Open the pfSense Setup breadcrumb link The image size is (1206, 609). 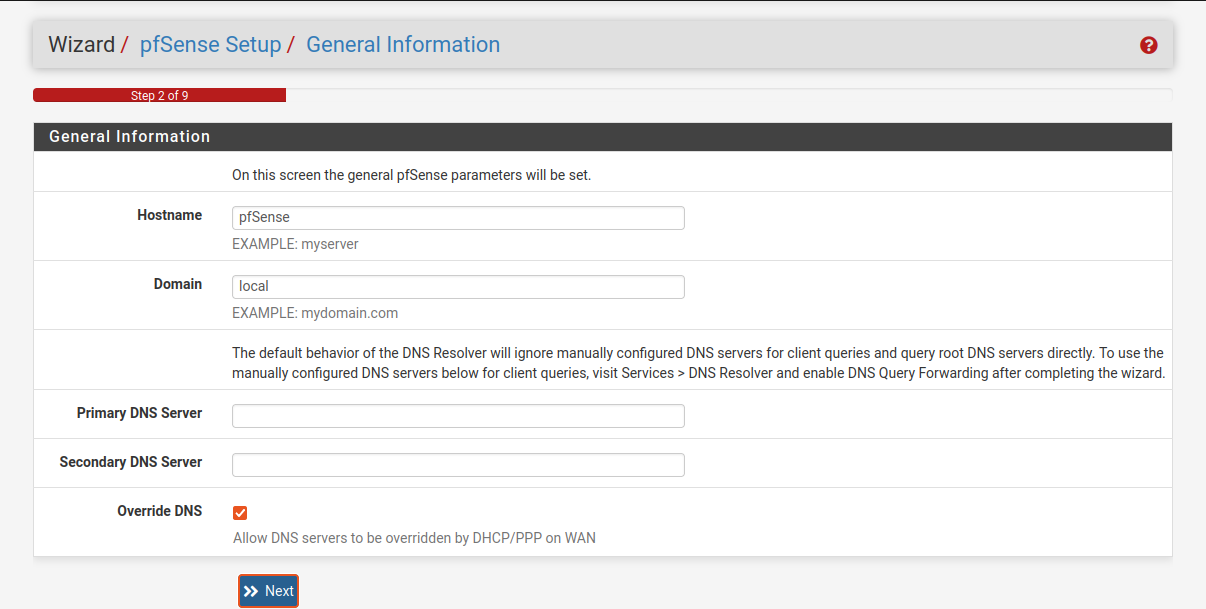[210, 45]
